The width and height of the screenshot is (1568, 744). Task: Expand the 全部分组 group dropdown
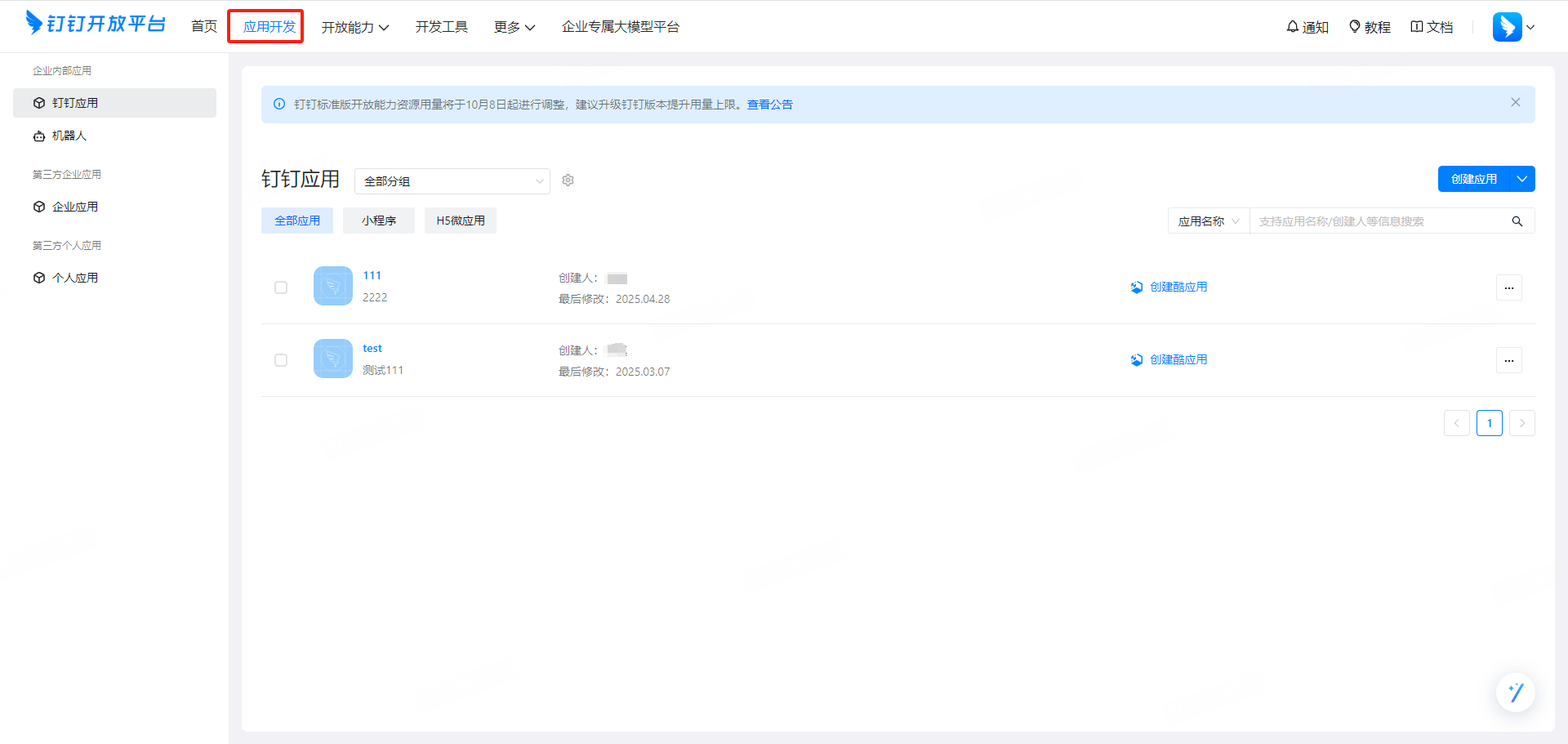(452, 181)
